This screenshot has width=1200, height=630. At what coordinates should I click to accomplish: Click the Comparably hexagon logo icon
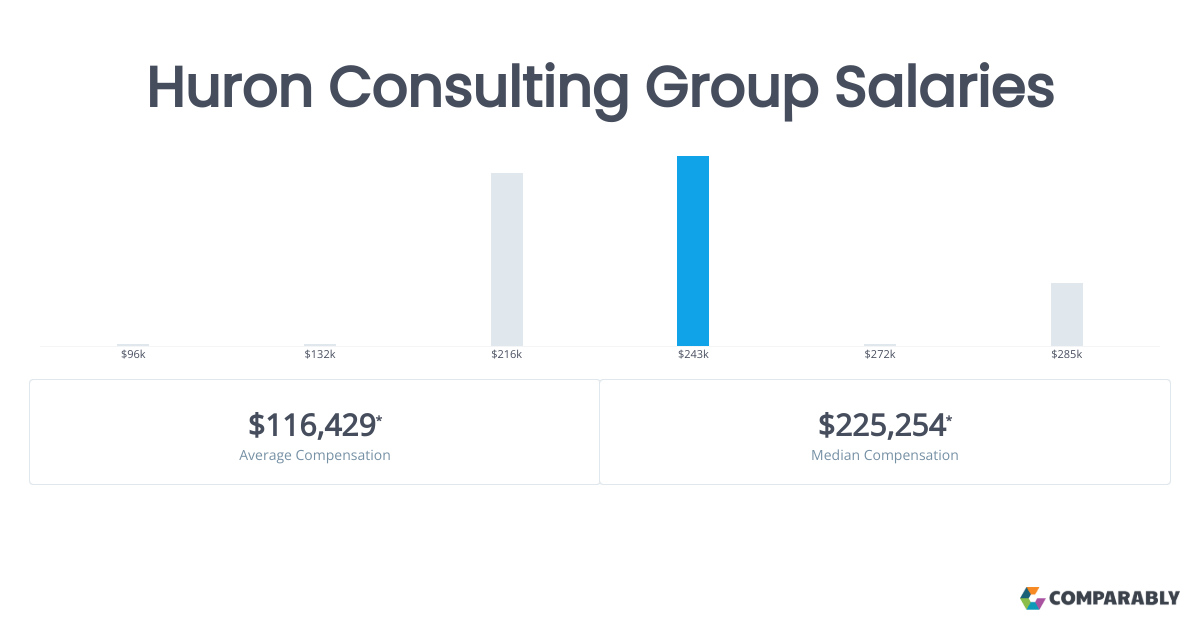coord(1032,598)
